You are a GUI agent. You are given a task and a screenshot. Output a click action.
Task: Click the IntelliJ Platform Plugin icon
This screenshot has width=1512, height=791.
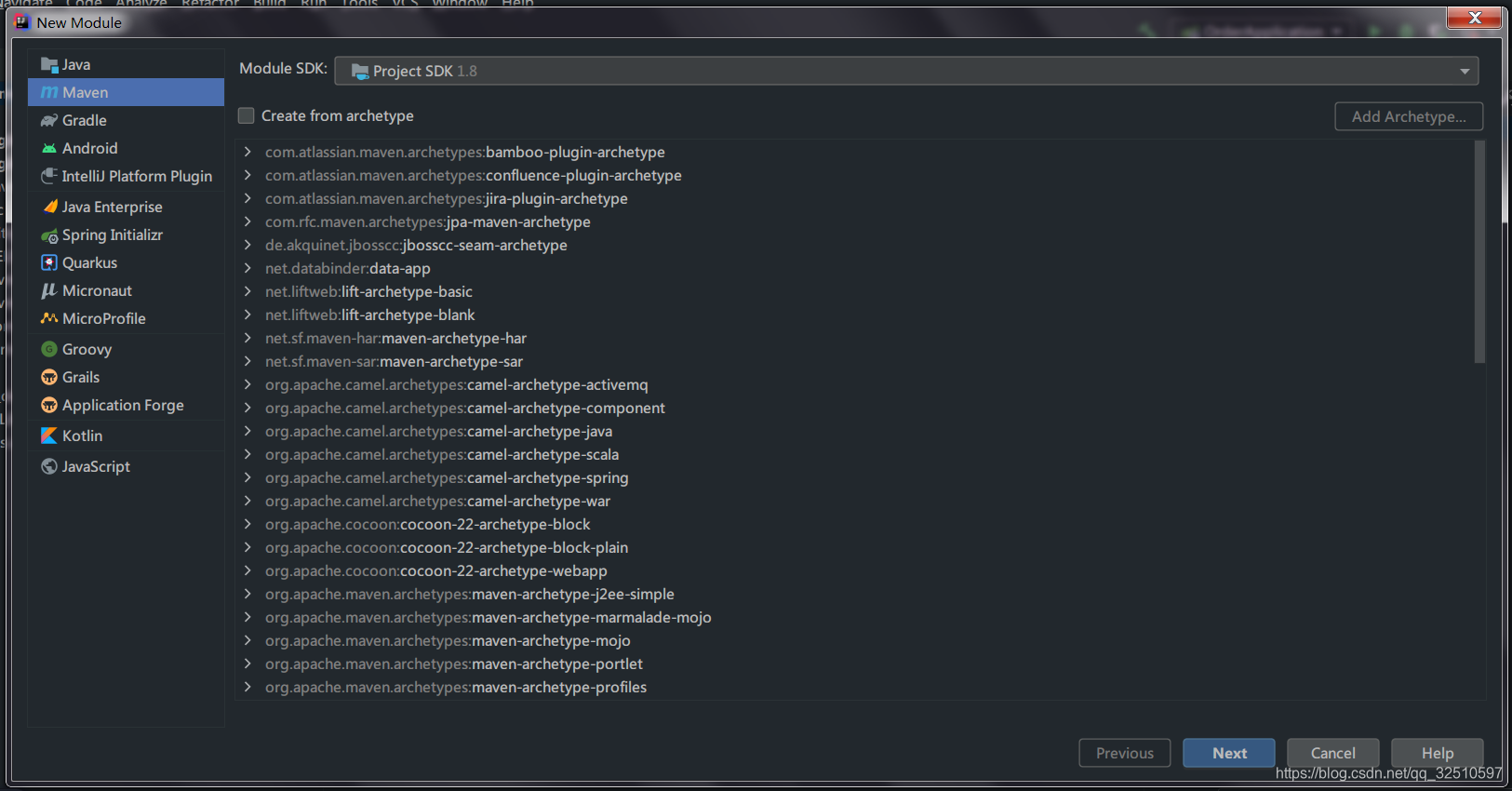coord(49,176)
